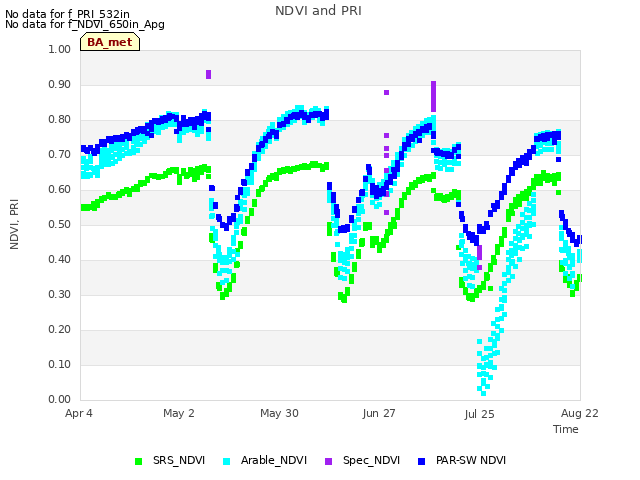
Task: Click the 0.80 y-axis tick label
Action: [x=60, y=120]
